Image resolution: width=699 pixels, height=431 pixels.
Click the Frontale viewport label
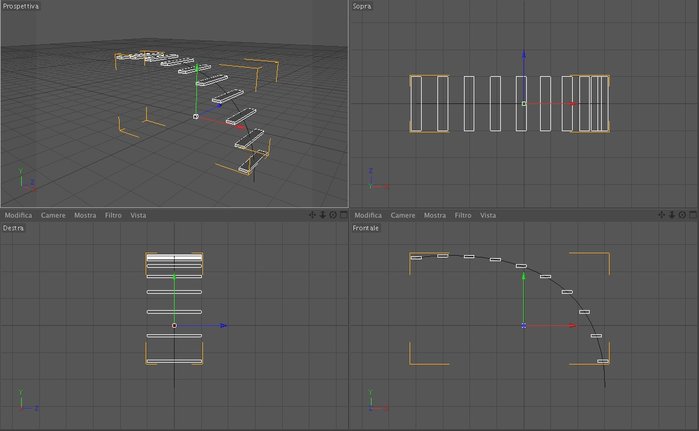click(366, 228)
